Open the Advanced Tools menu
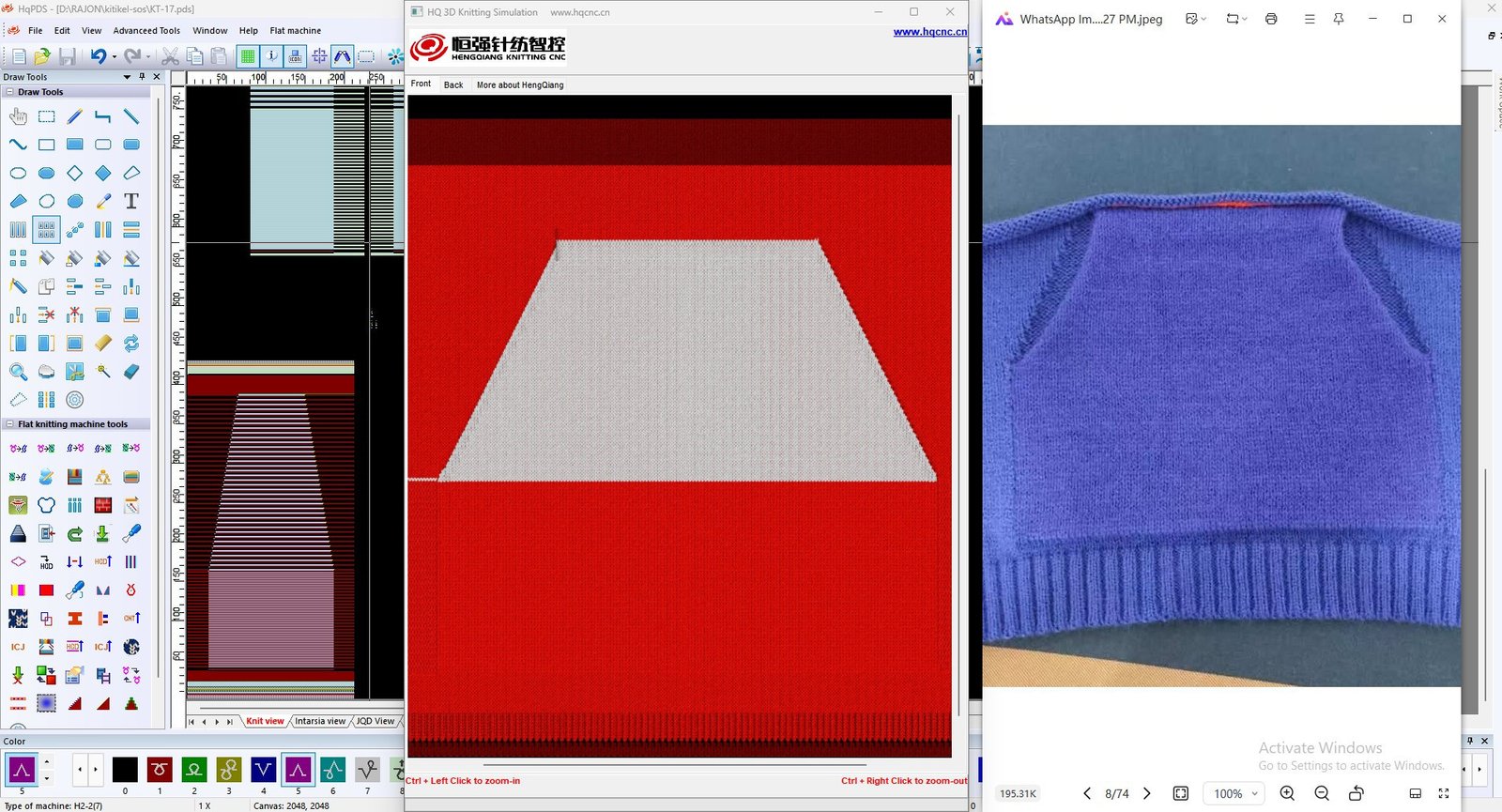 (x=146, y=31)
